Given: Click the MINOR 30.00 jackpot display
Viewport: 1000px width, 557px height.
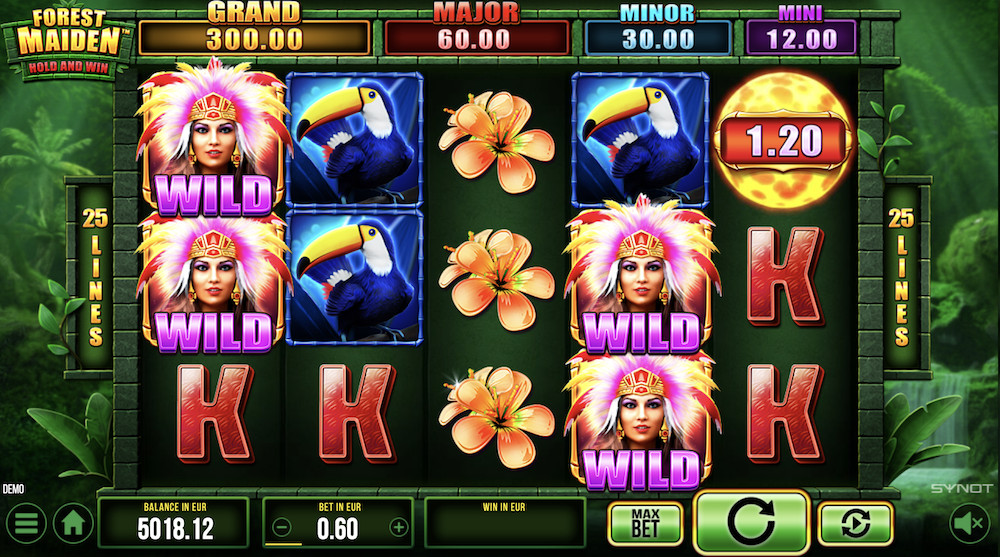Looking at the screenshot, I should coord(658,31).
